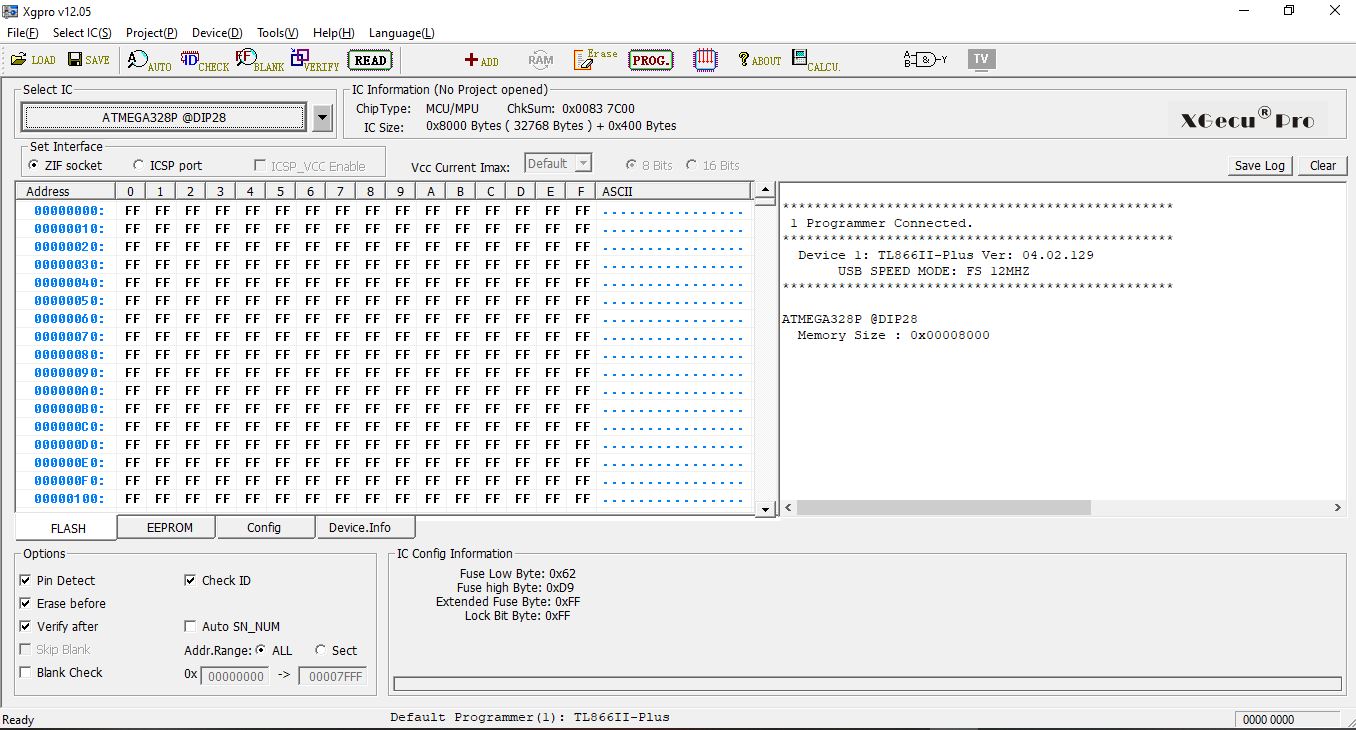
Task: Select the Sect address range option
Action: [x=336, y=651]
